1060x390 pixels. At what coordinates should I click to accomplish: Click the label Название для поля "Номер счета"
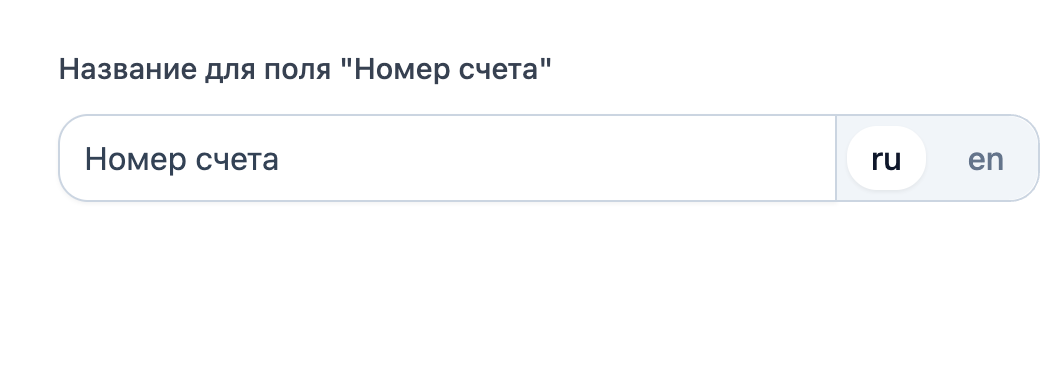click(x=305, y=69)
